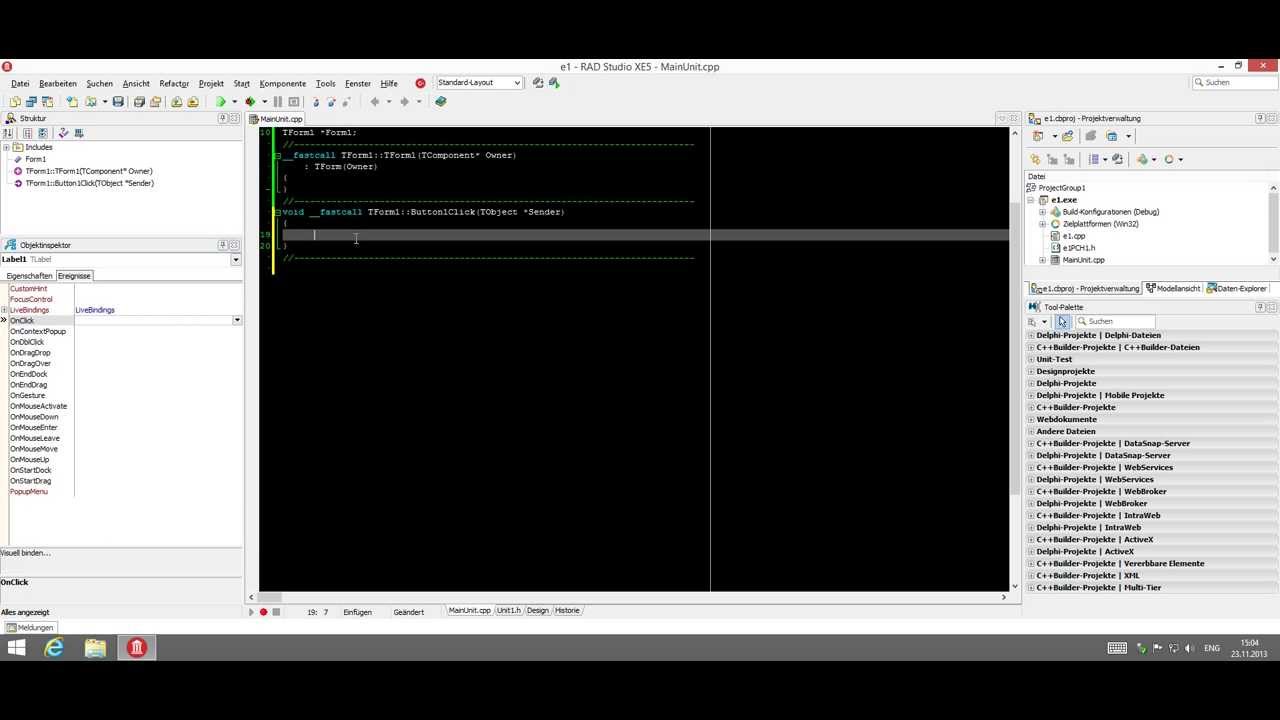Select TForm1::Button1Click in Struktur tree

click(89, 183)
